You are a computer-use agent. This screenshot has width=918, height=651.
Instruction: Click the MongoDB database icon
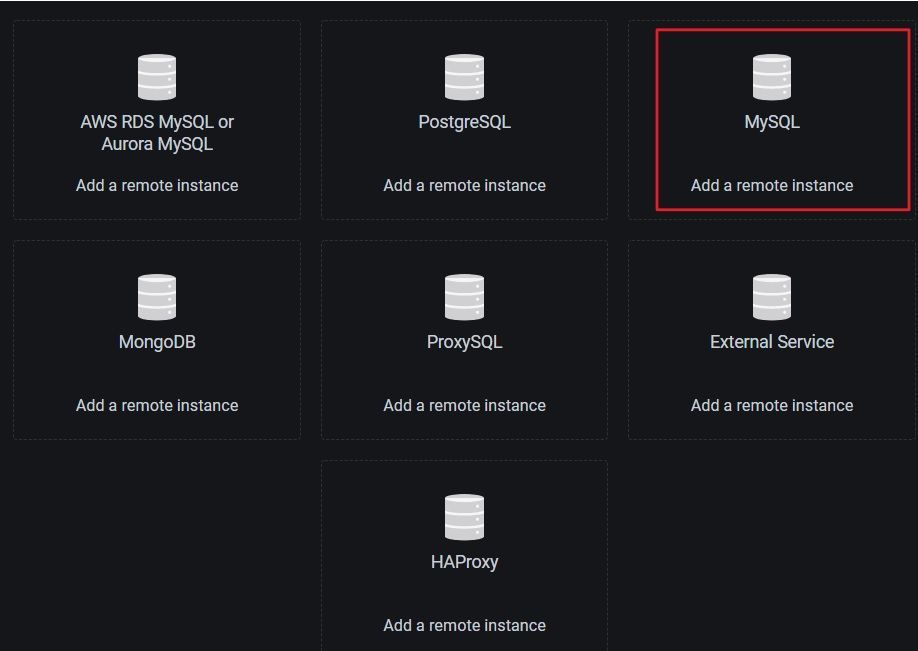(157, 297)
